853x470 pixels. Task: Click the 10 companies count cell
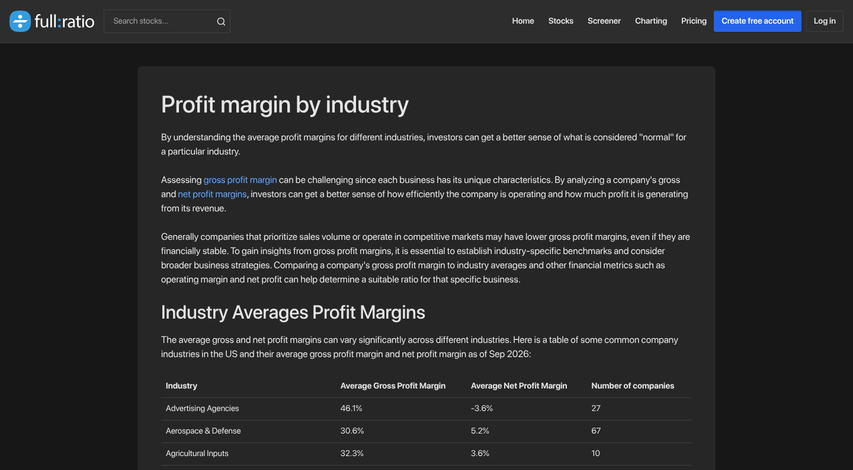tap(596, 453)
